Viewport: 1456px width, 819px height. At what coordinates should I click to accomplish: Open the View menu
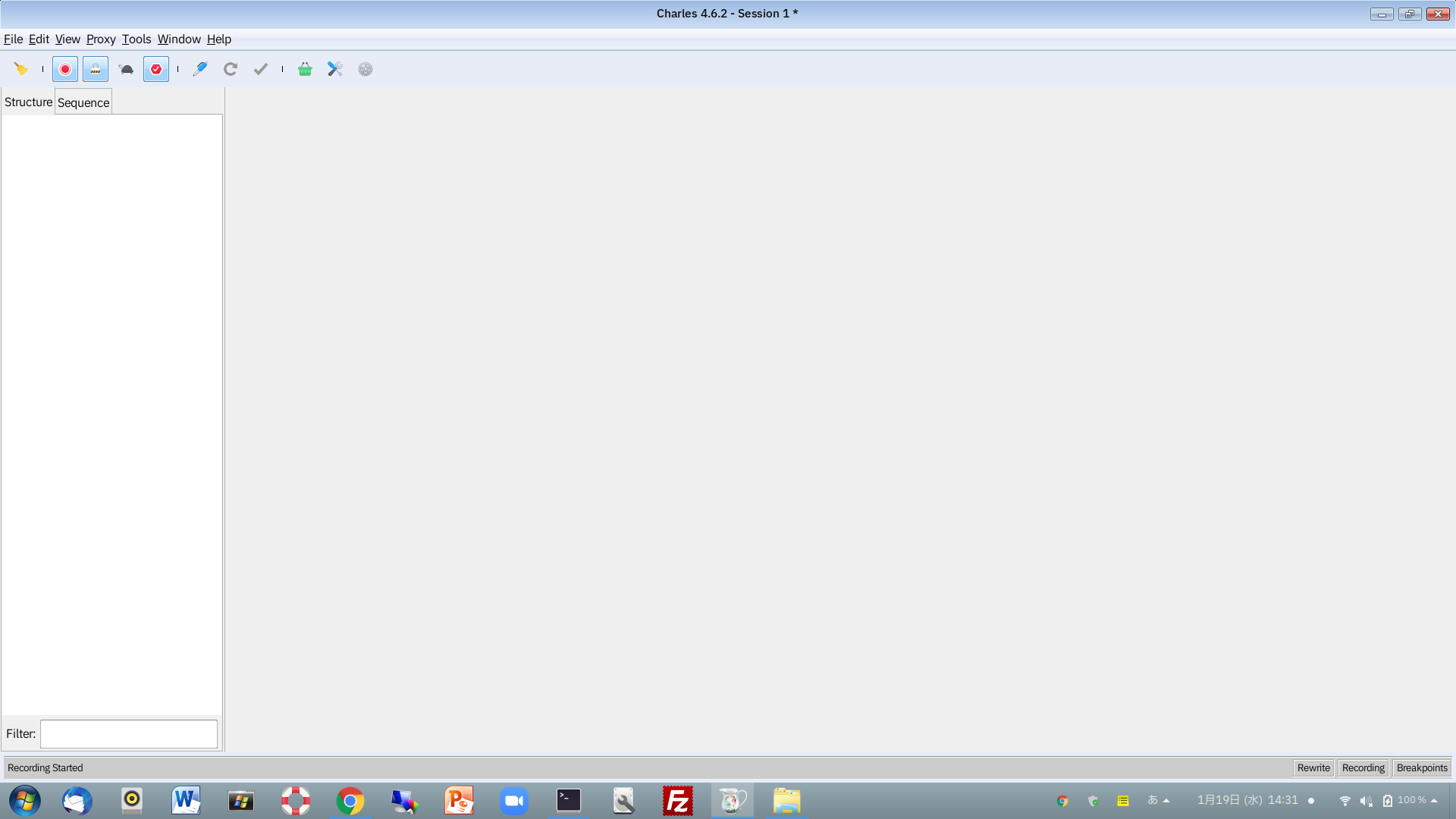67,39
